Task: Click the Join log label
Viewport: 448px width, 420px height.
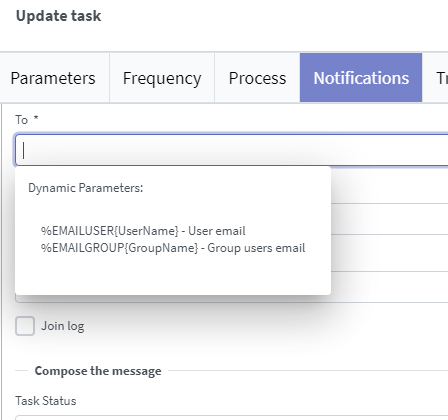Action: pos(63,326)
